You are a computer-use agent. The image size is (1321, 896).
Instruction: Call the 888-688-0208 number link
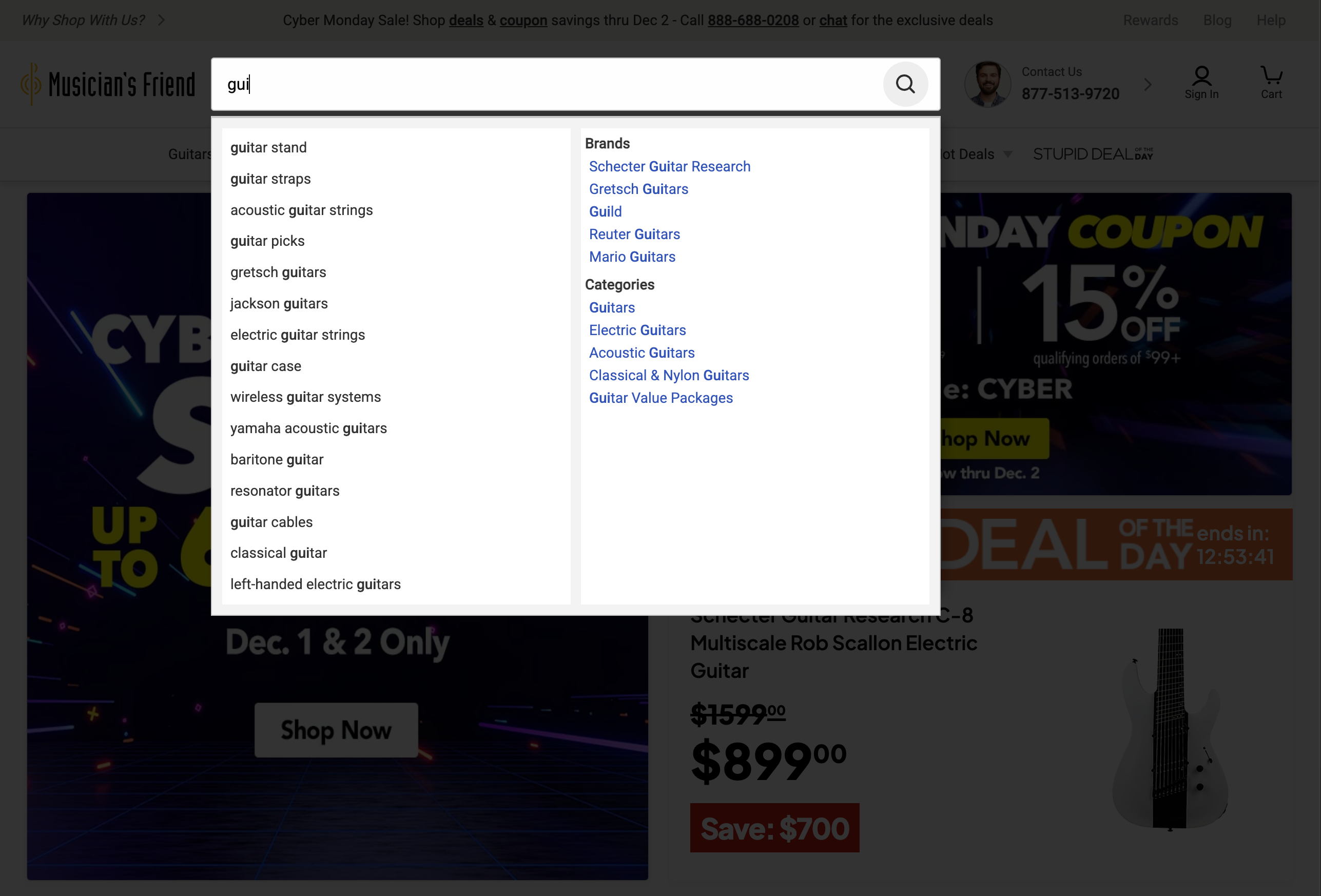(752, 21)
